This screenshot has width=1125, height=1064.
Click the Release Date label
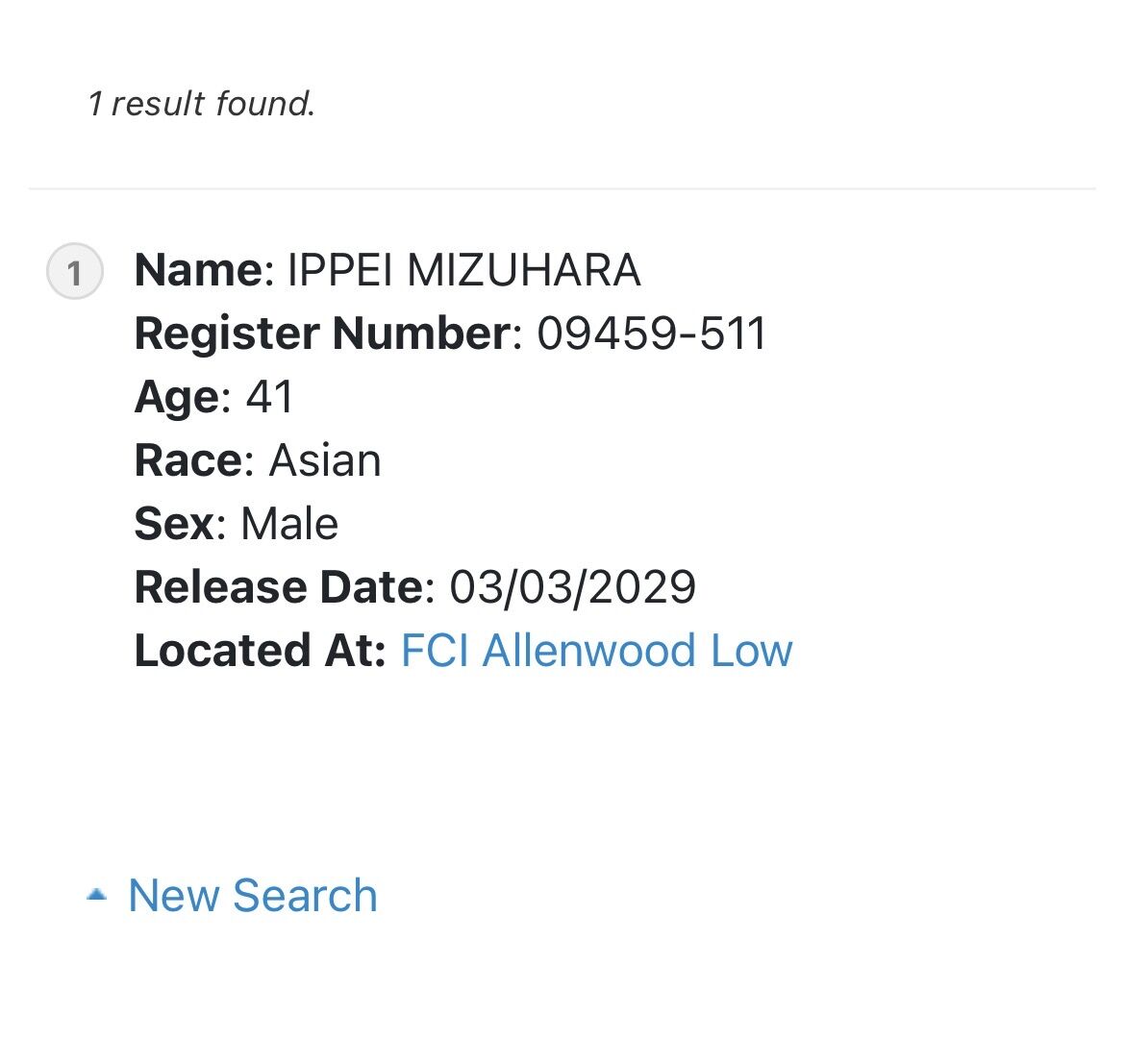pyautogui.click(x=279, y=587)
